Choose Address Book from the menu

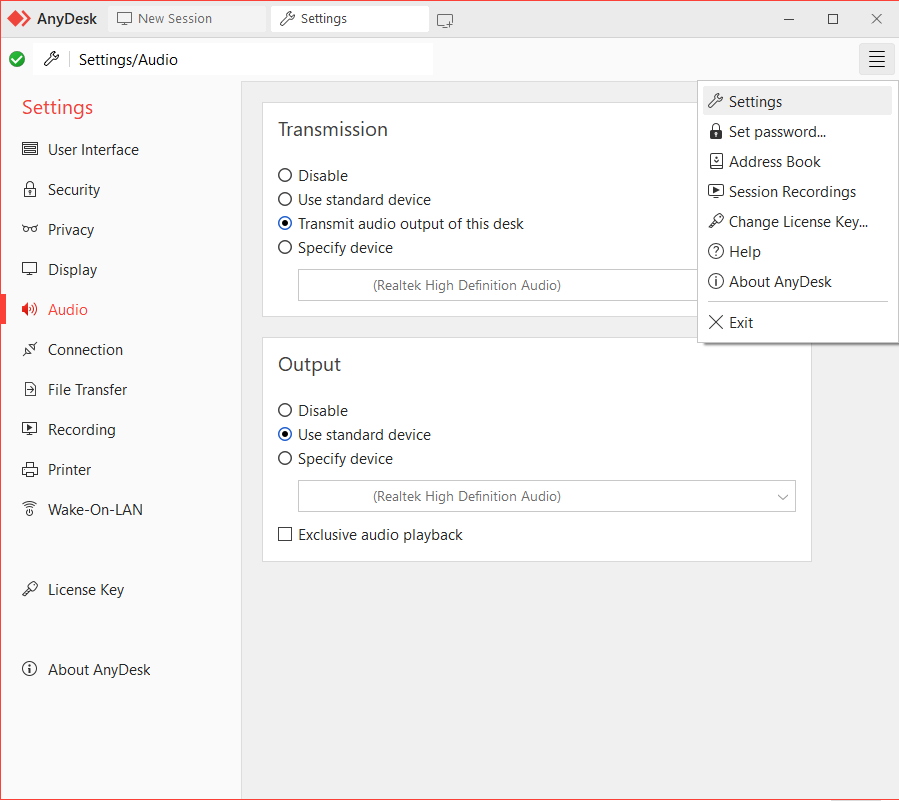[x=774, y=162]
